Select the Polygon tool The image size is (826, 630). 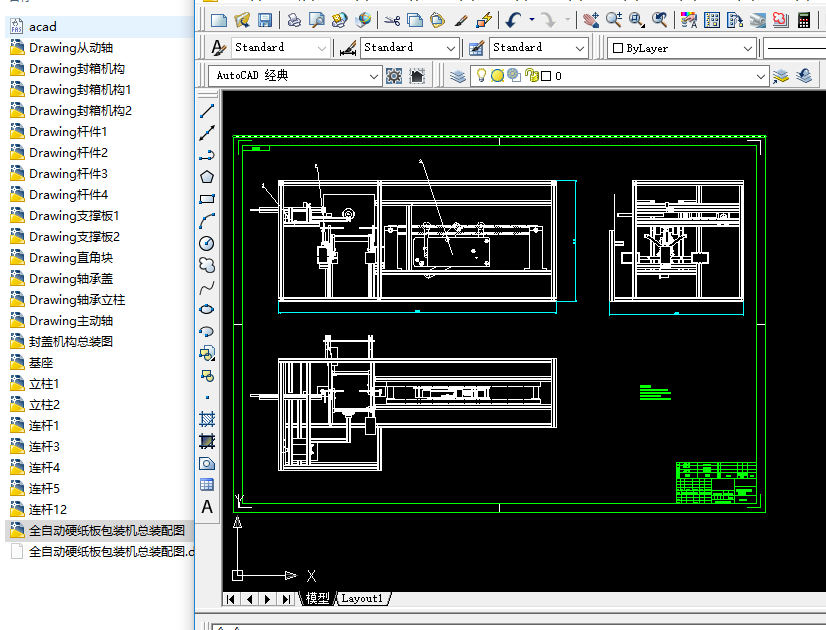point(207,177)
